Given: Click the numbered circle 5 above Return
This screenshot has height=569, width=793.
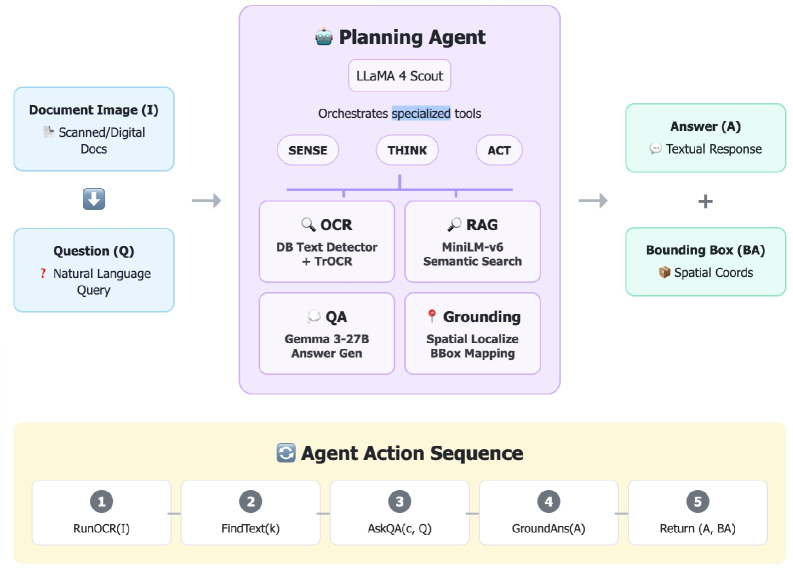Looking at the screenshot, I should (697, 502).
